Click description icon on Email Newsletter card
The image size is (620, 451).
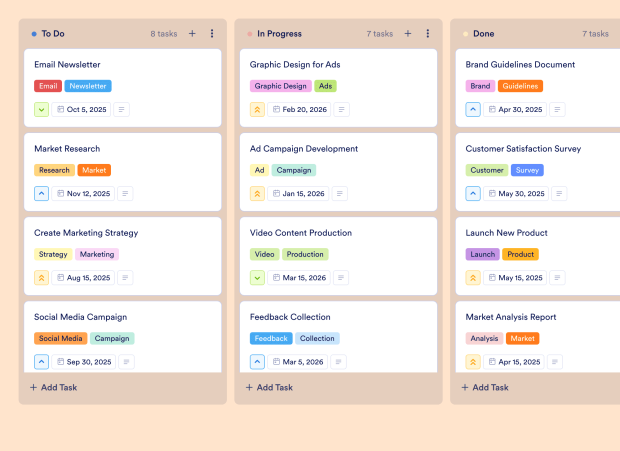pyautogui.click(x=122, y=110)
